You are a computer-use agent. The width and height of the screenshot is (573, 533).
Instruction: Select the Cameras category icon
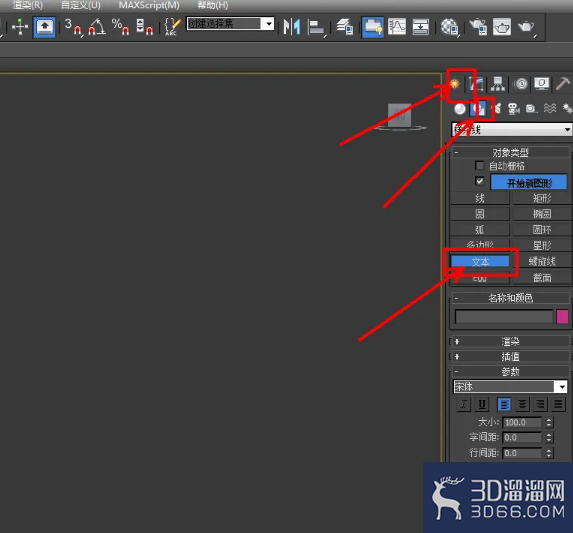tap(514, 108)
